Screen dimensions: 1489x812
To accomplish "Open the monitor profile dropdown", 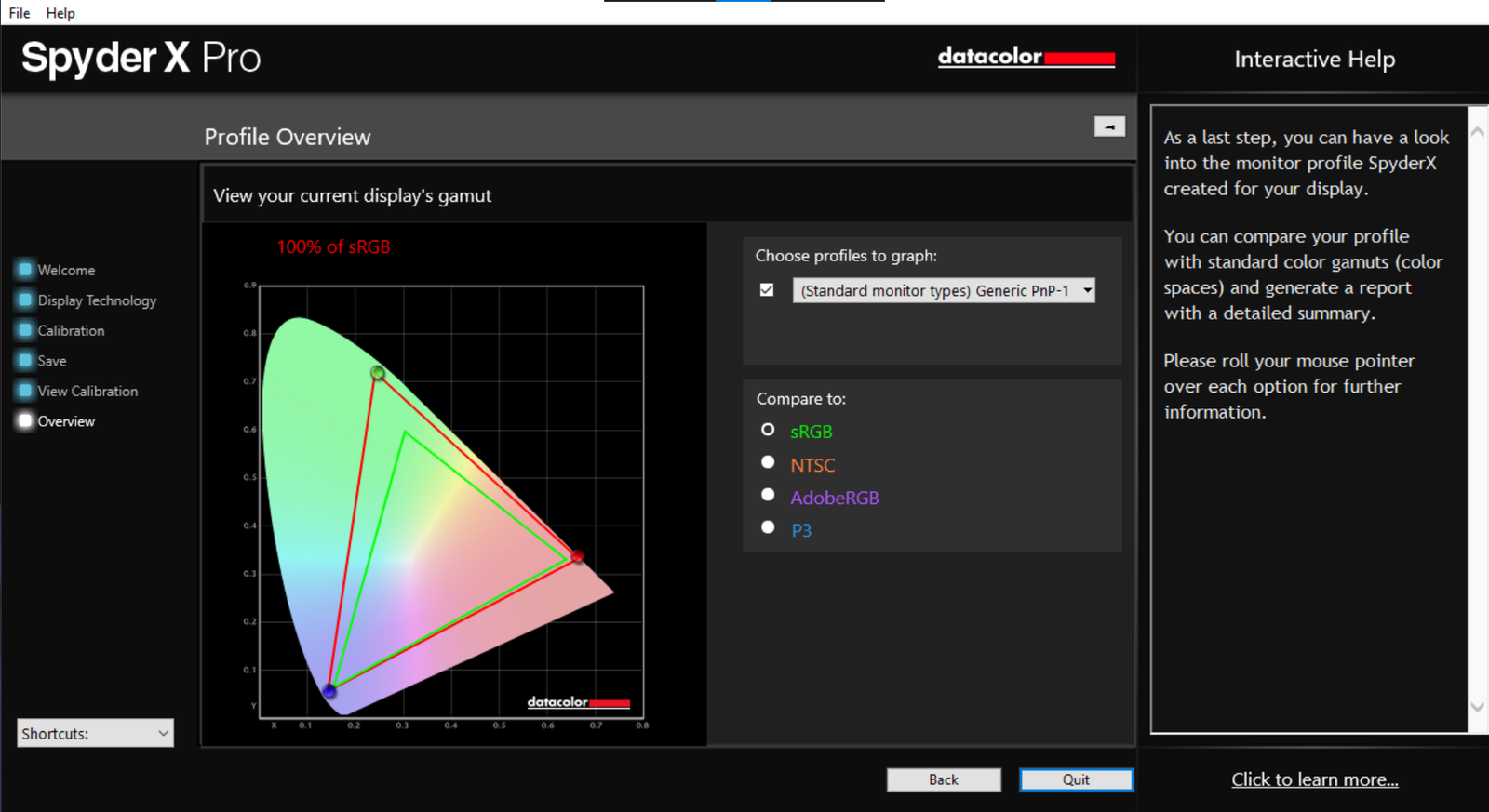I will pyautogui.click(x=944, y=290).
